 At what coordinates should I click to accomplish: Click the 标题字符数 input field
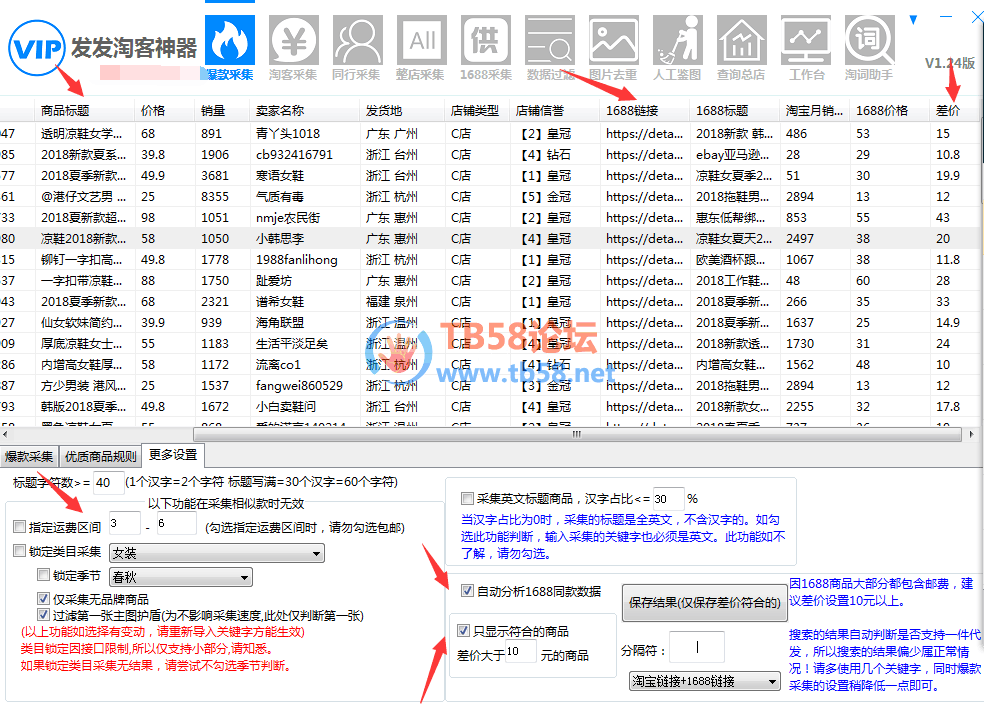[x=108, y=483]
